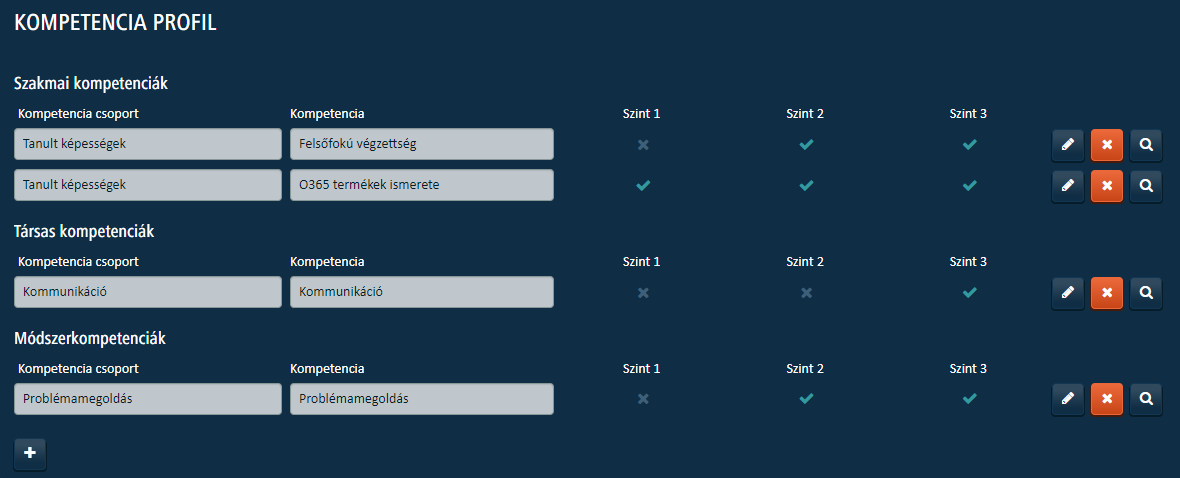View details of Problémamegoldás row
The height and width of the screenshot is (478, 1180).
(x=1146, y=399)
